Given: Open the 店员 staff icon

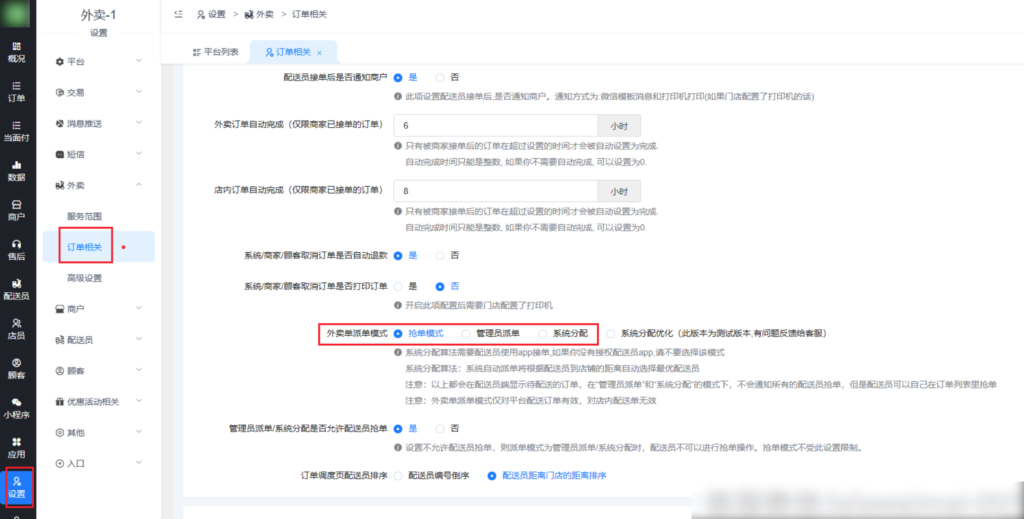Looking at the screenshot, I should tap(16, 322).
